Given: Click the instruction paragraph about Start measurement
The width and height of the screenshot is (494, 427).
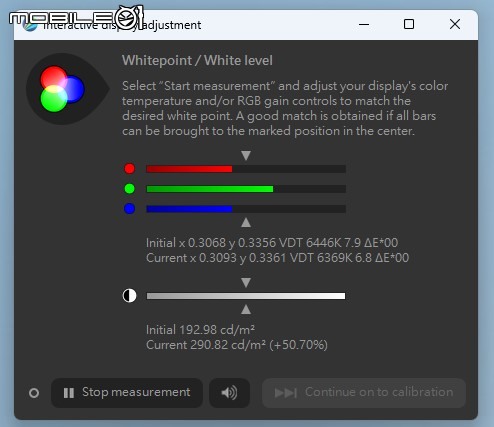Looking at the screenshot, I should [x=285, y=108].
